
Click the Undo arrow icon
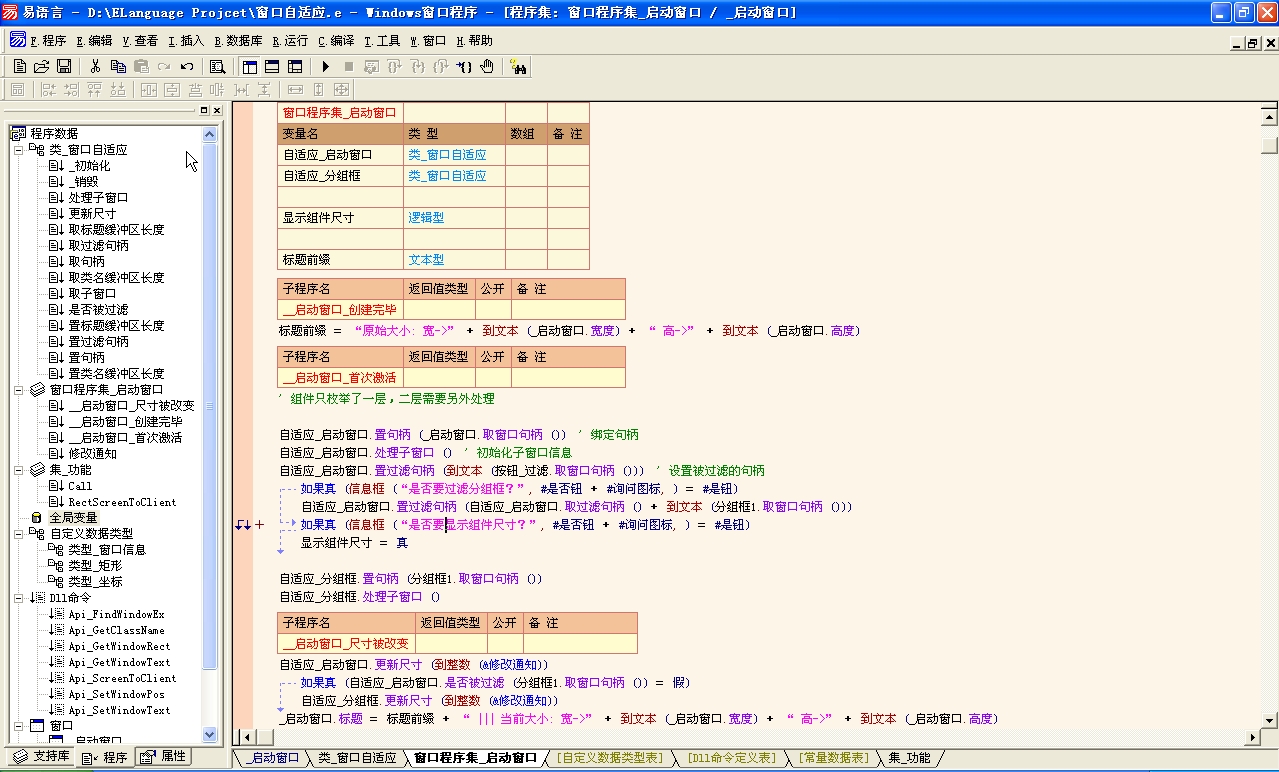(x=187, y=66)
